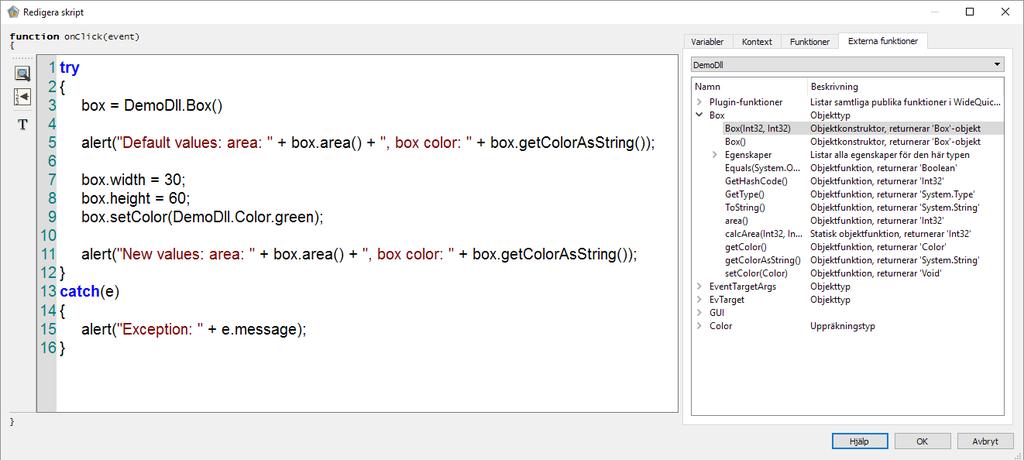Select the ToString() function row
Viewport: 1024px width, 460px height.
[x=847, y=207]
